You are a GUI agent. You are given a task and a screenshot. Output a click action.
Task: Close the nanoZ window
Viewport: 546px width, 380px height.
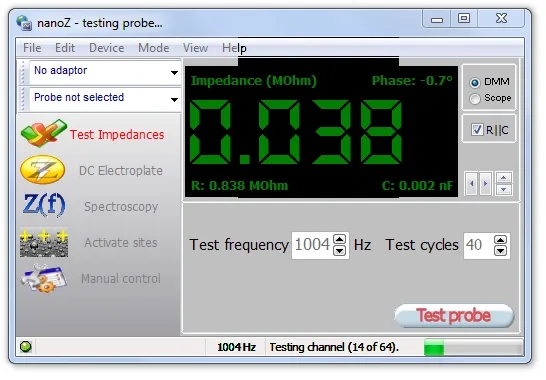click(x=501, y=18)
